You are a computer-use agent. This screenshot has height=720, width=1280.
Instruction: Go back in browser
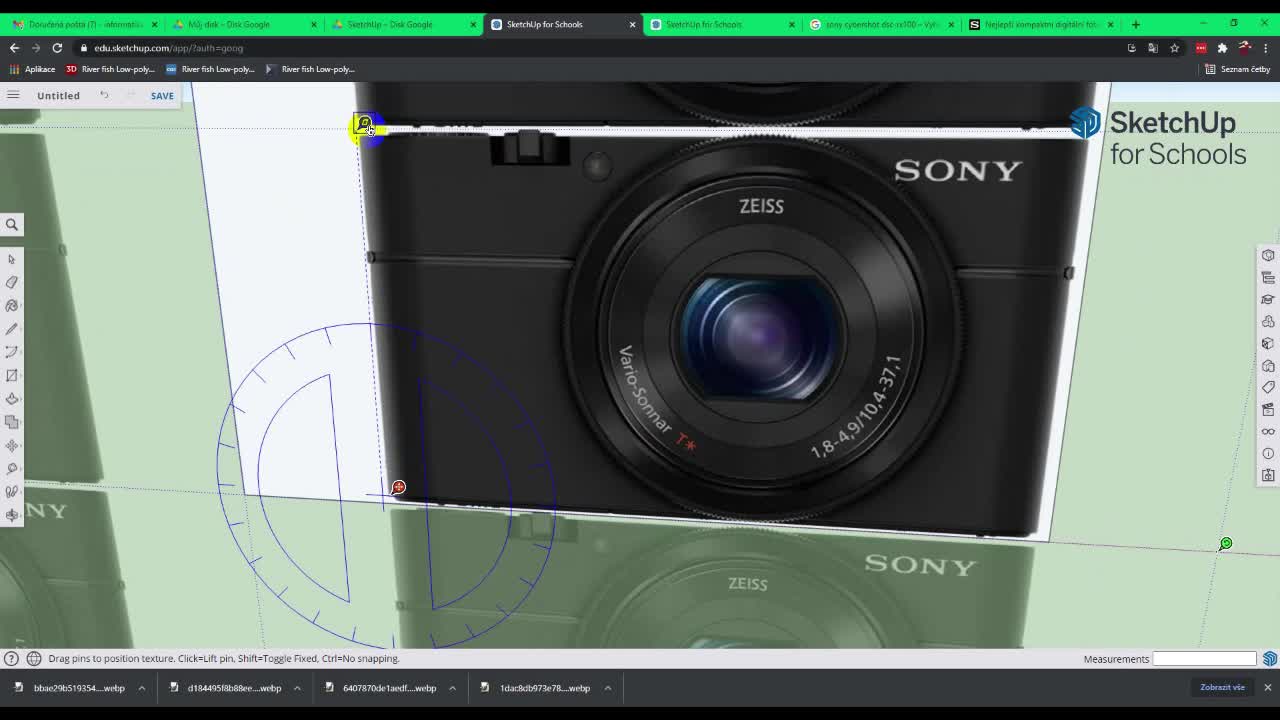[14, 48]
